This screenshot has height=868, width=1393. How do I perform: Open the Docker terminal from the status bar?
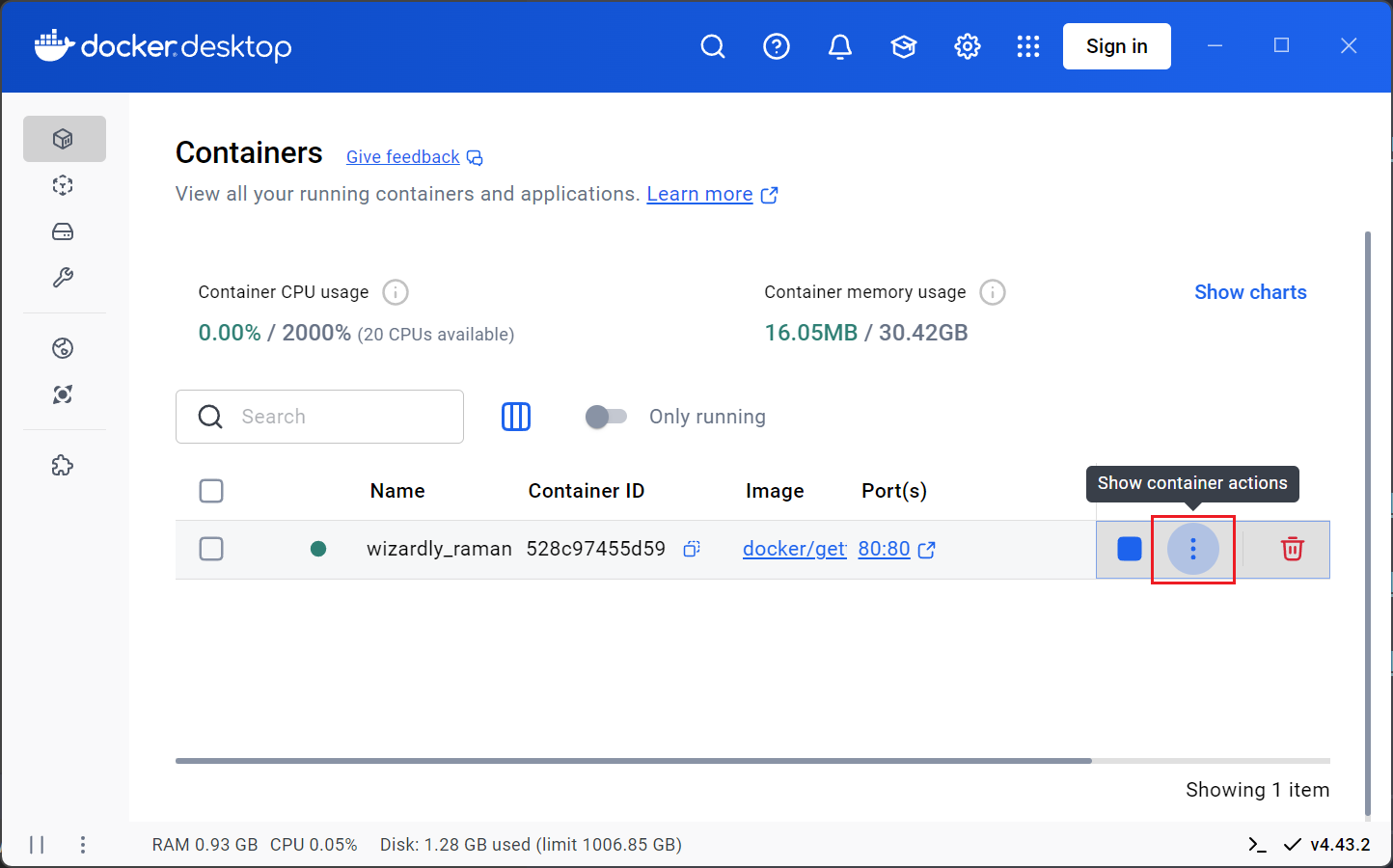tap(1257, 844)
